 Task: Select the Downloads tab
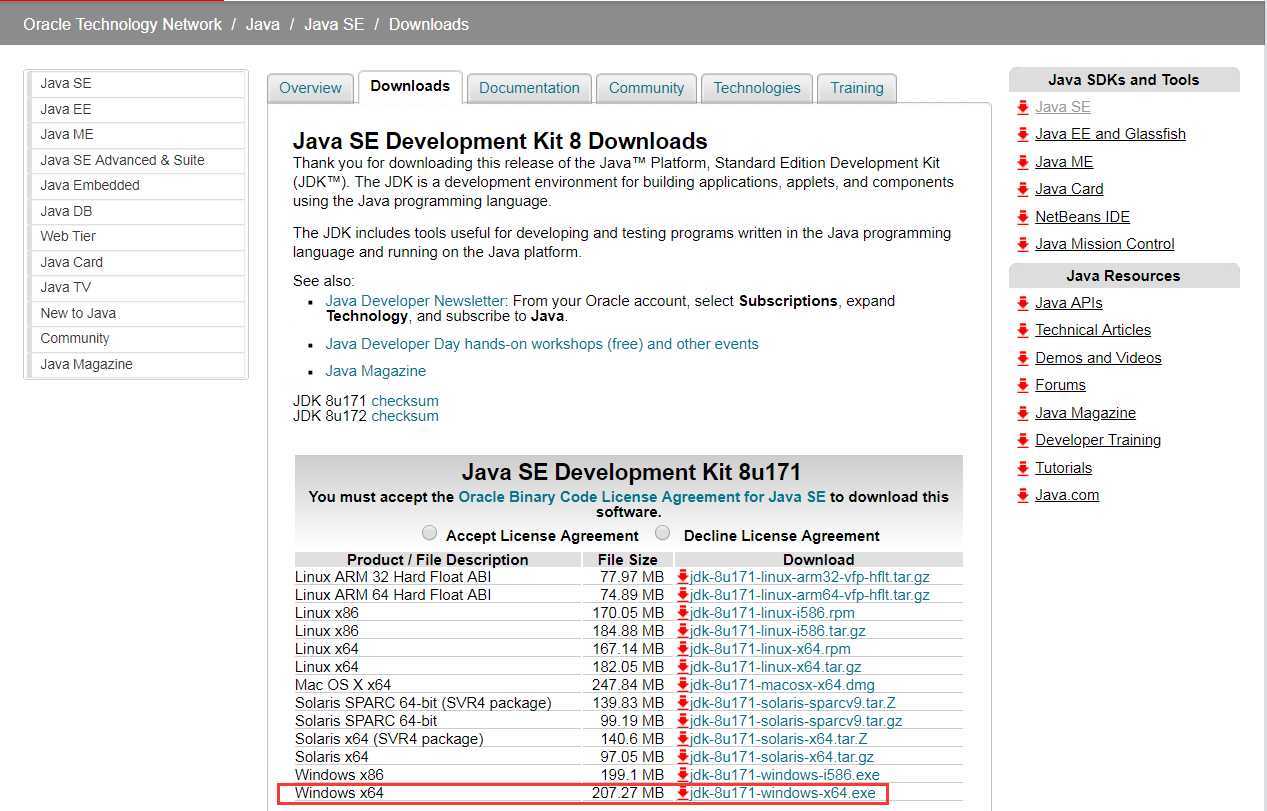click(x=410, y=86)
